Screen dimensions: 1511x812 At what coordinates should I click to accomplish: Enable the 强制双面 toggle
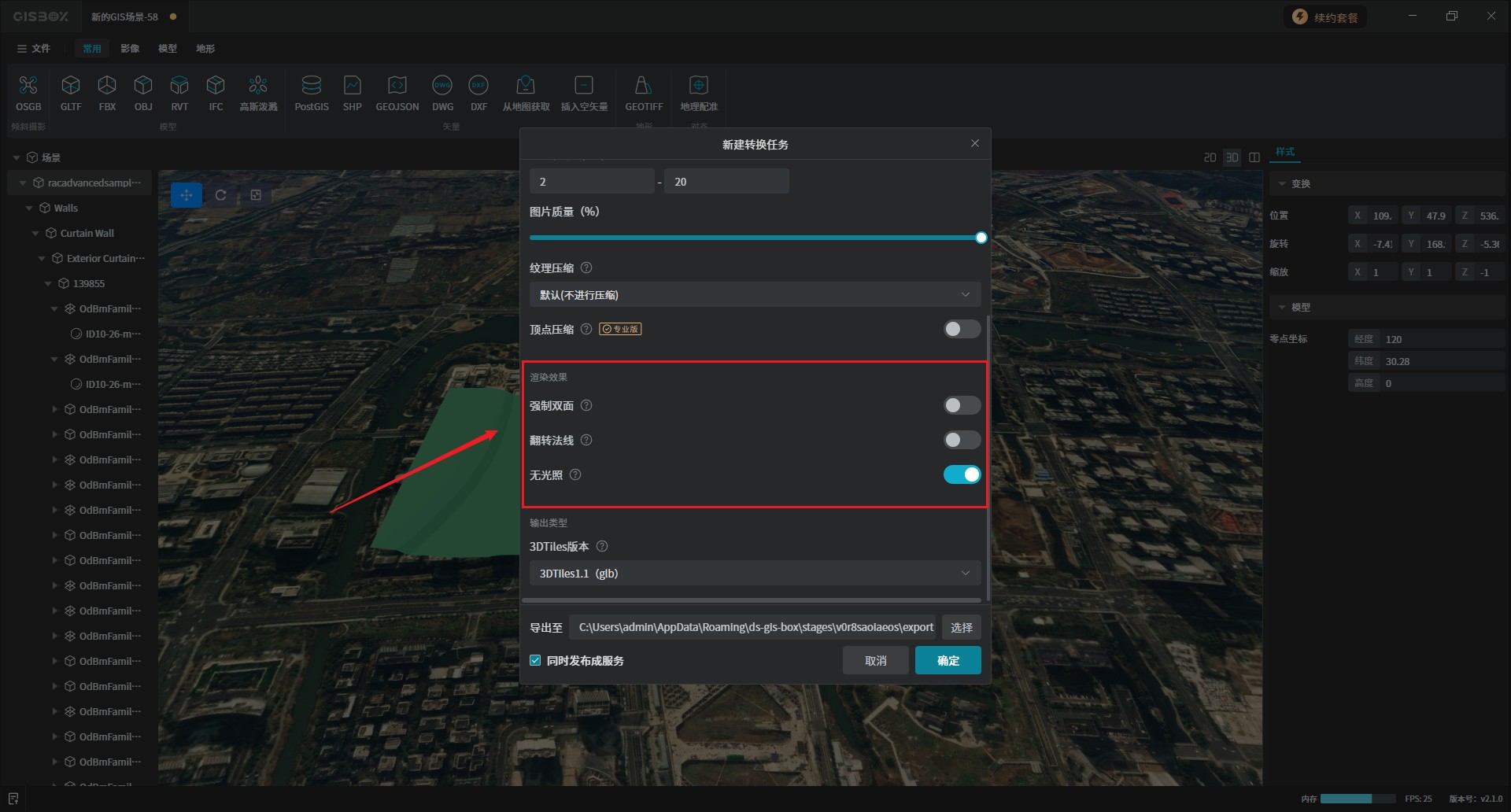pos(962,406)
